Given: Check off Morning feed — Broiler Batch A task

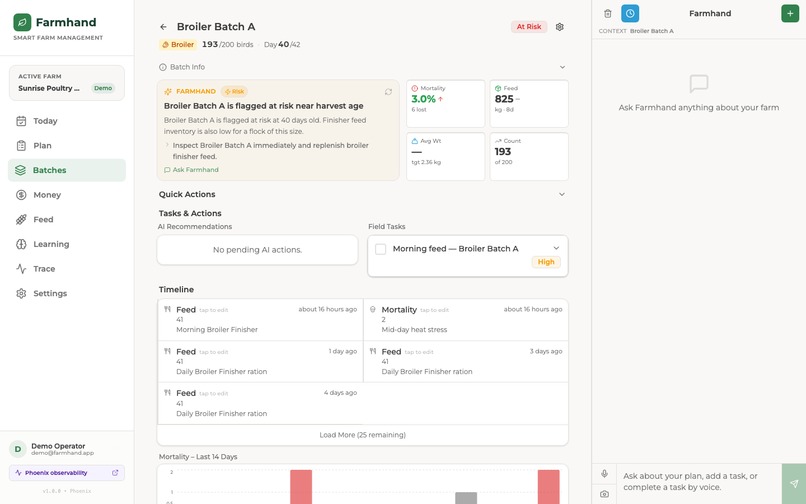Looking at the screenshot, I should coord(380,249).
